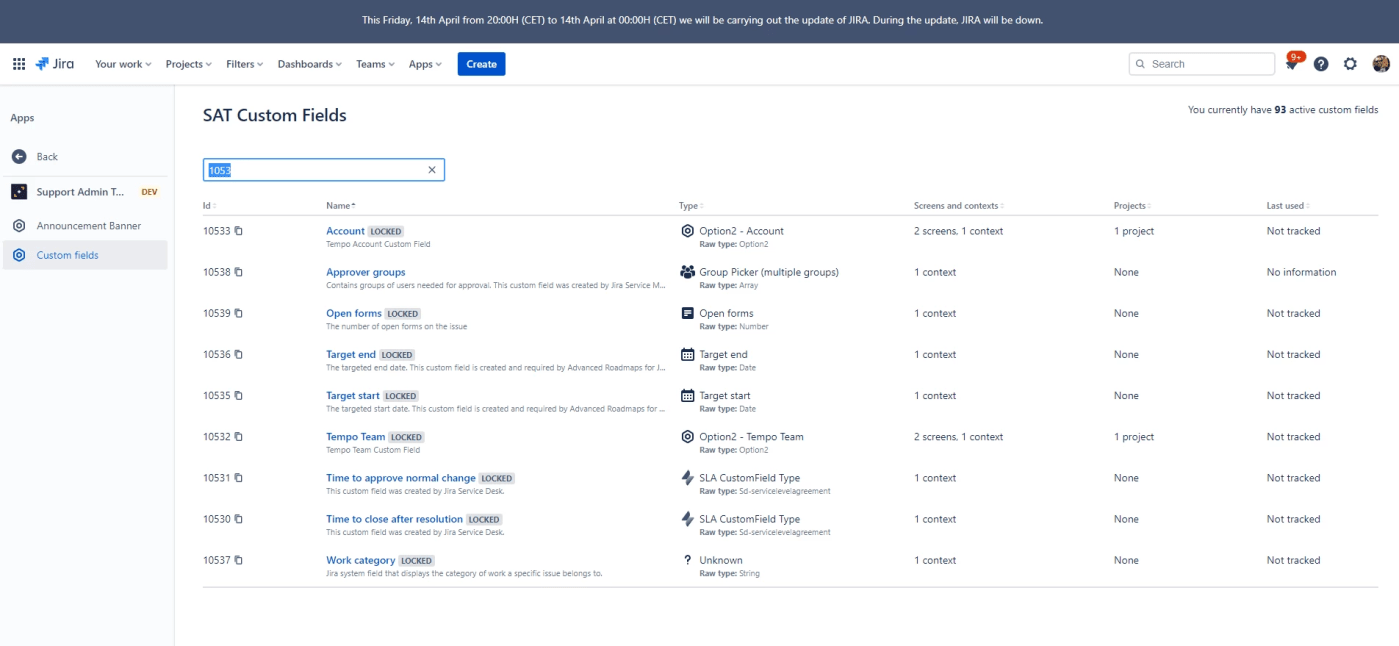This screenshot has height=646, width=1399.
Task: Sort by Last used column header
Action: click(x=1287, y=206)
